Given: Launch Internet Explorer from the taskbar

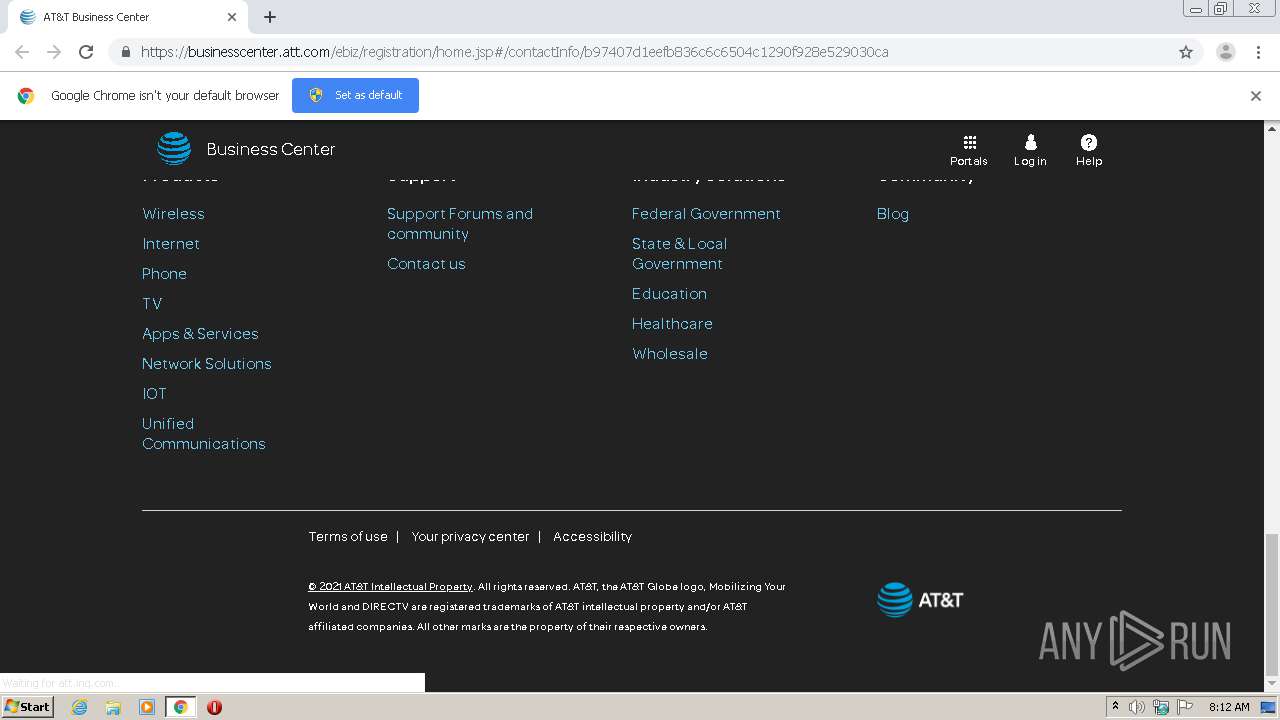Looking at the screenshot, I should coord(79,707).
